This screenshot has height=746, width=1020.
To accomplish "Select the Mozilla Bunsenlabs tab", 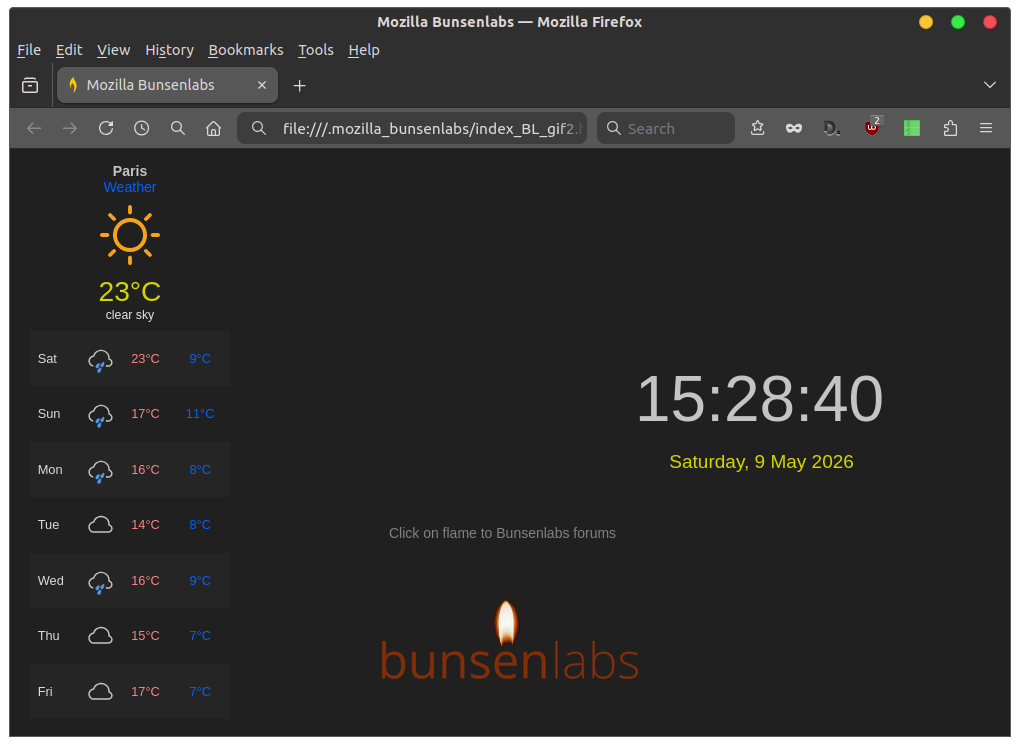I will click(x=167, y=85).
